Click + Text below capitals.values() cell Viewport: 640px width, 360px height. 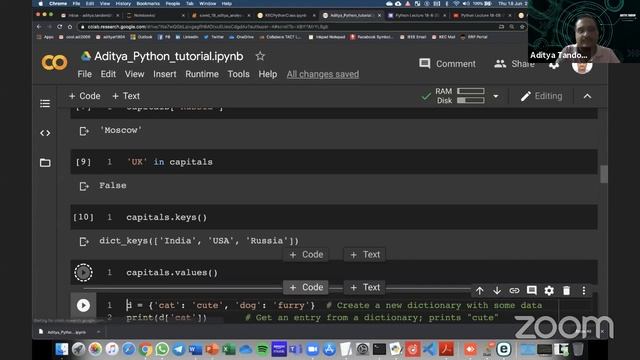point(365,287)
